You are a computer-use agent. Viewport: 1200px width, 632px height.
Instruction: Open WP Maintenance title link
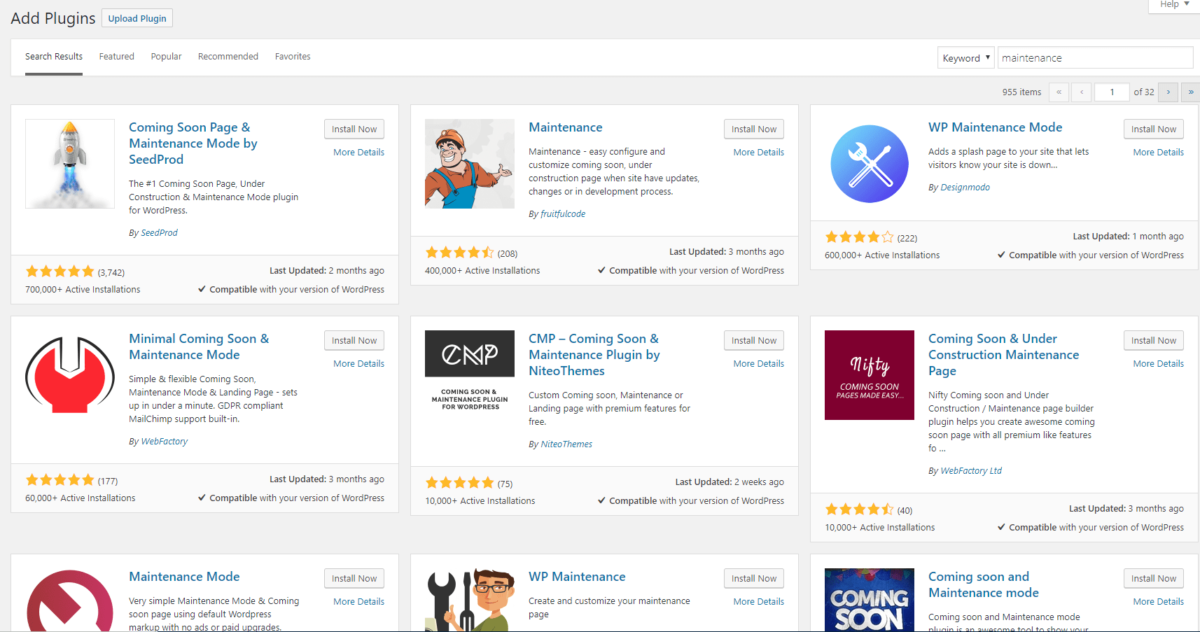pos(577,576)
